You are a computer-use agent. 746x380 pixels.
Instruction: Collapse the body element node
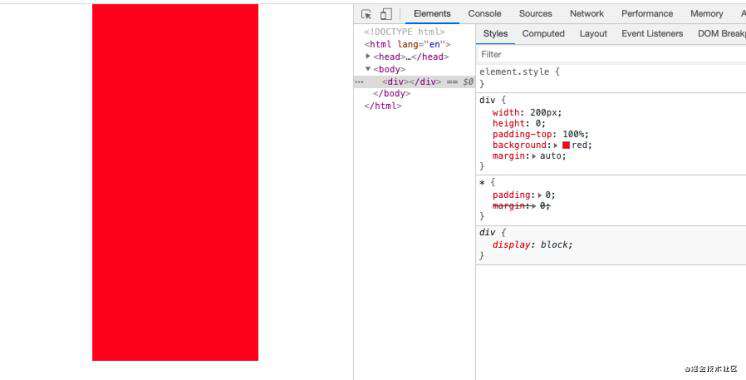368,68
